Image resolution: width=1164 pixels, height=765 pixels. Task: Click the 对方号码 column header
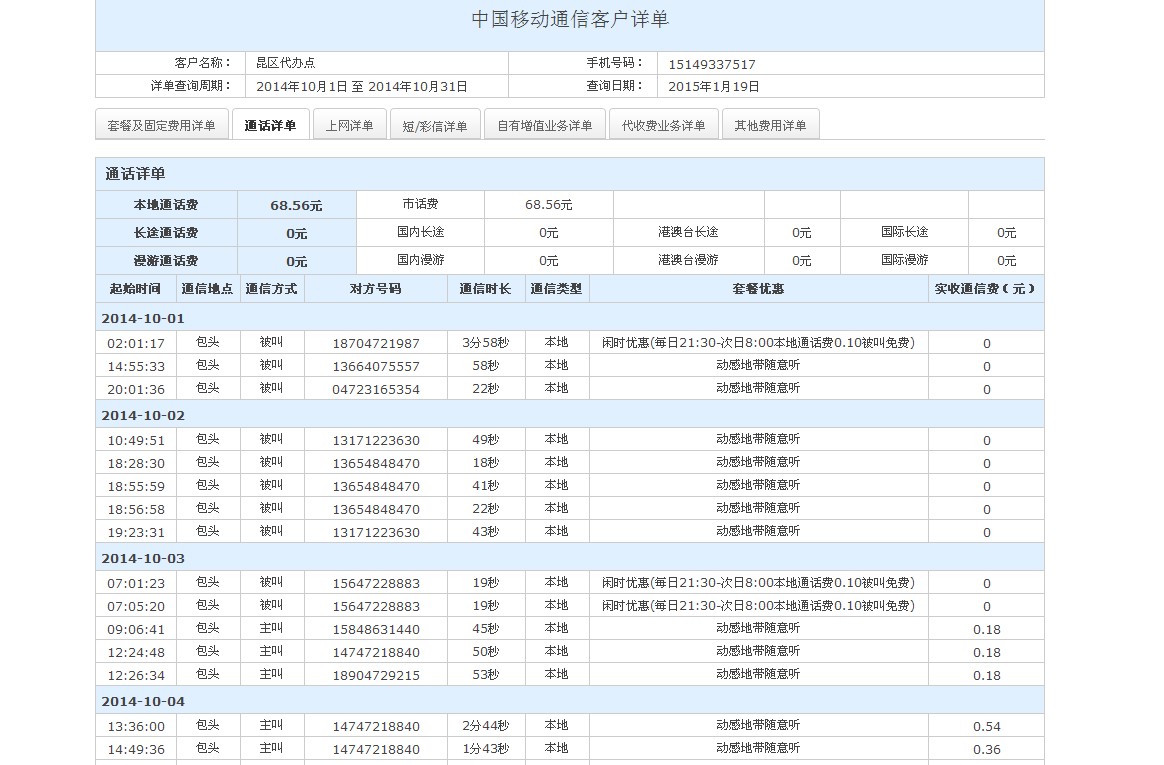click(x=375, y=289)
